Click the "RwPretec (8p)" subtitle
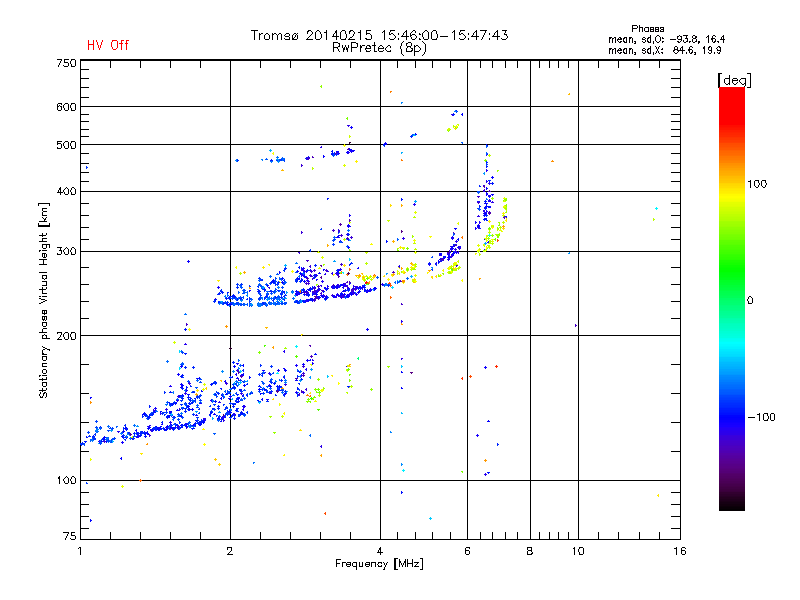This screenshot has width=800, height=600. (379, 48)
